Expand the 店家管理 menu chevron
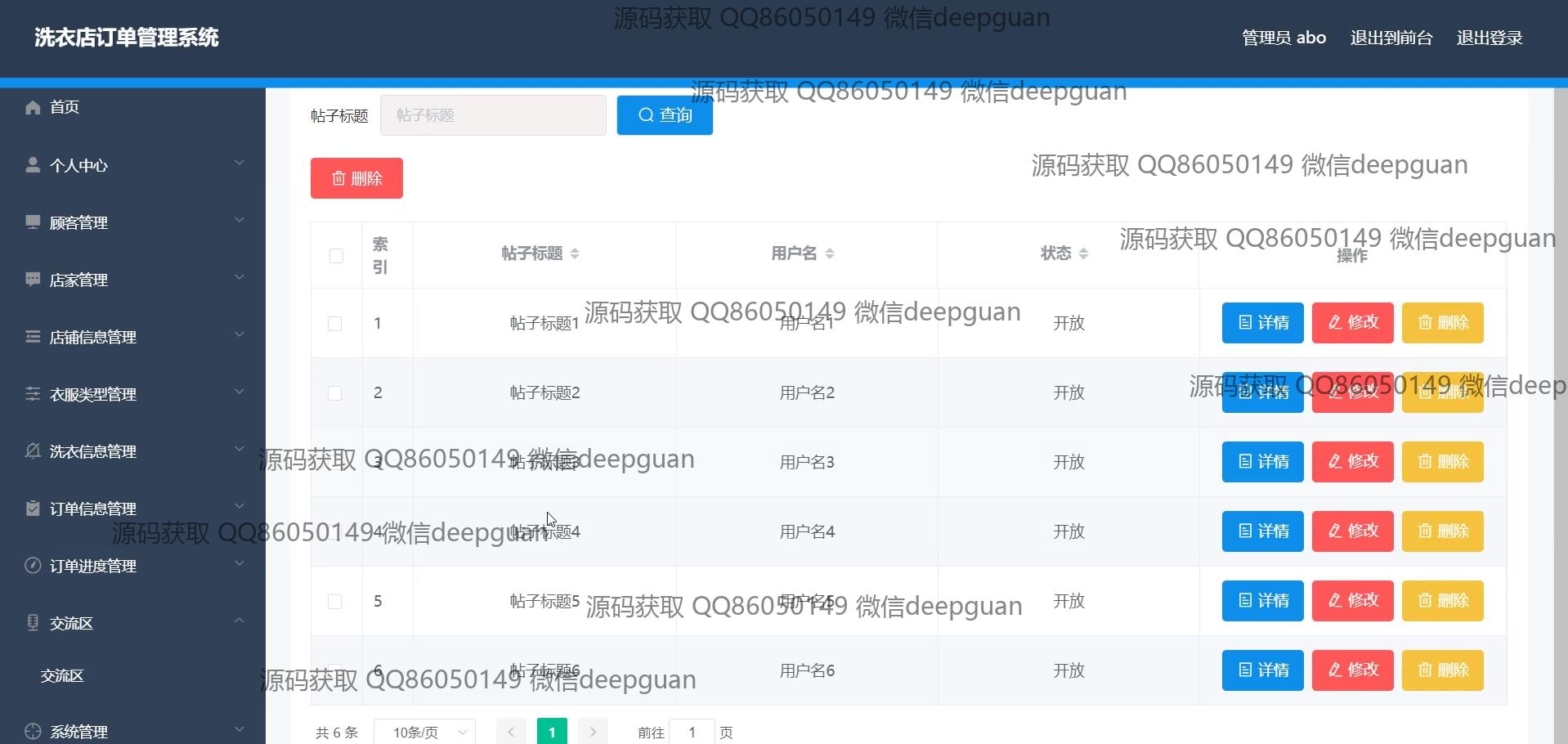This screenshot has width=1568, height=744. pos(240,277)
